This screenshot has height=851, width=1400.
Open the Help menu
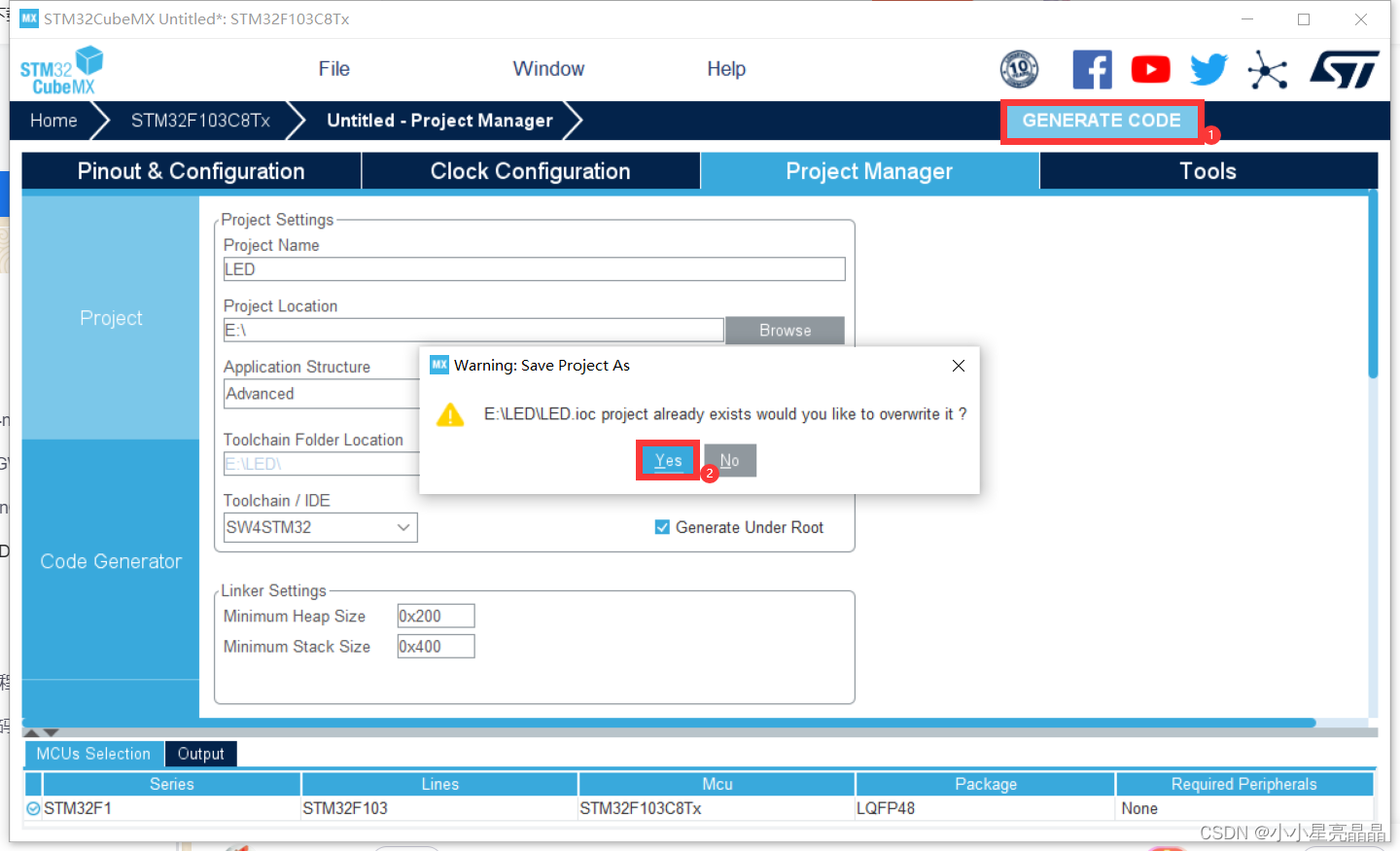click(x=726, y=69)
